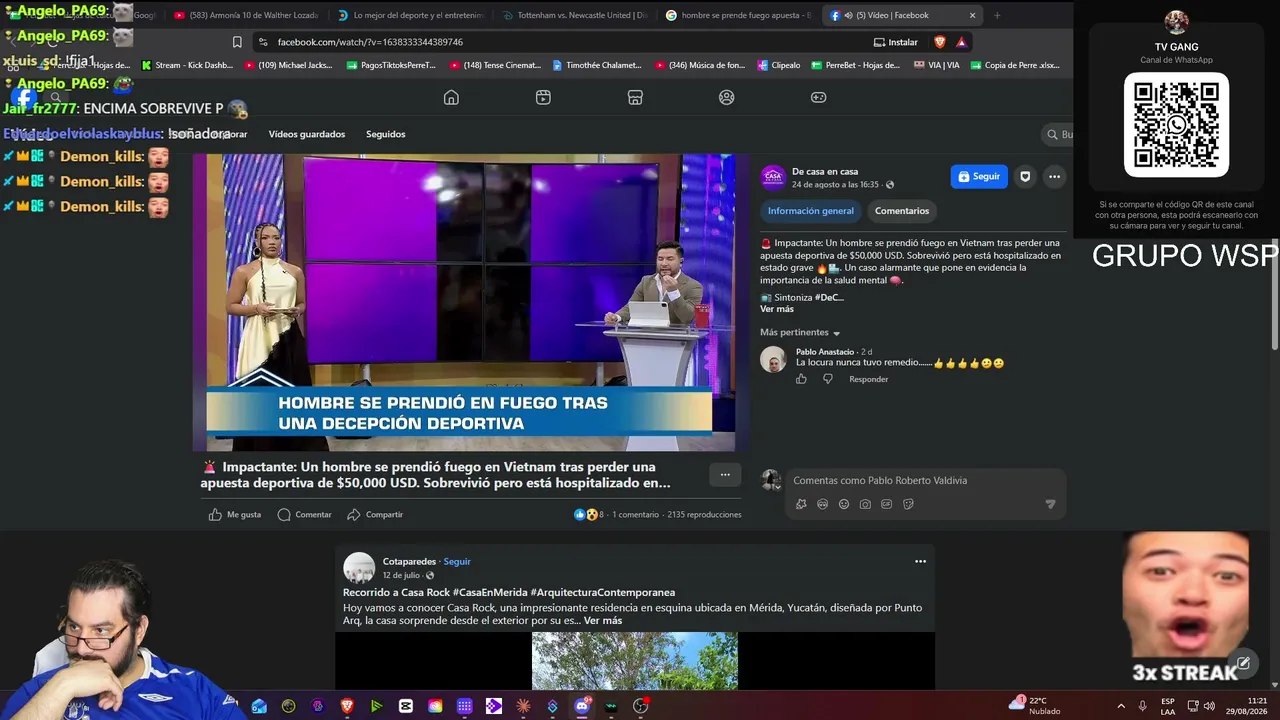Expand Casa Rock post text with Ver más
Screen dimensions: 1280x720
tap(603, 621)
